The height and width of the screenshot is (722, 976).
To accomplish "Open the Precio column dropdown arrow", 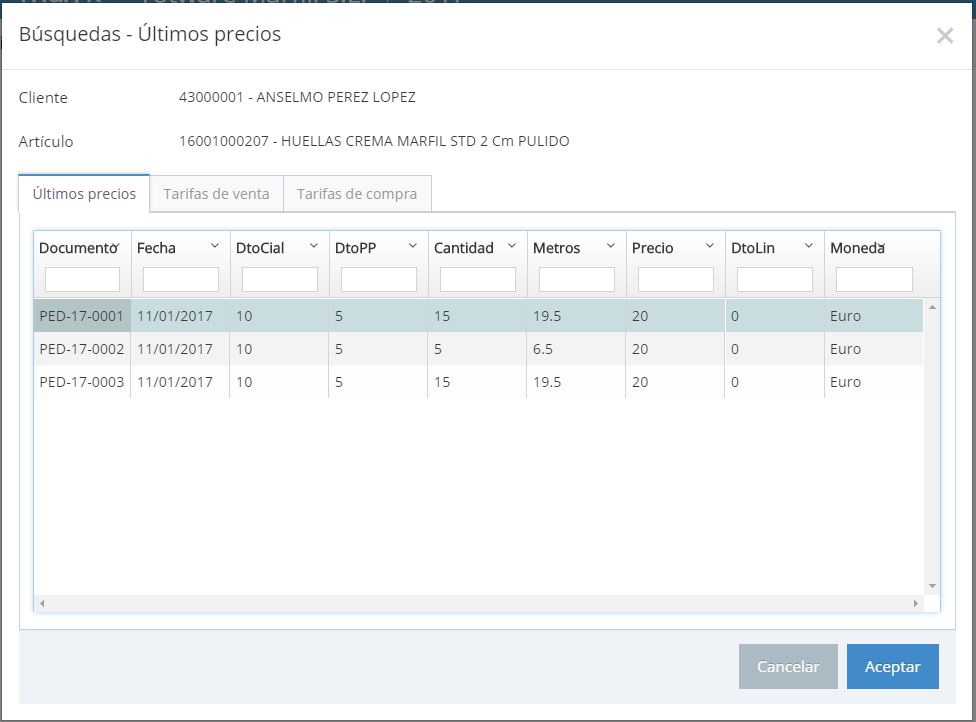I will tap(710, 246).
